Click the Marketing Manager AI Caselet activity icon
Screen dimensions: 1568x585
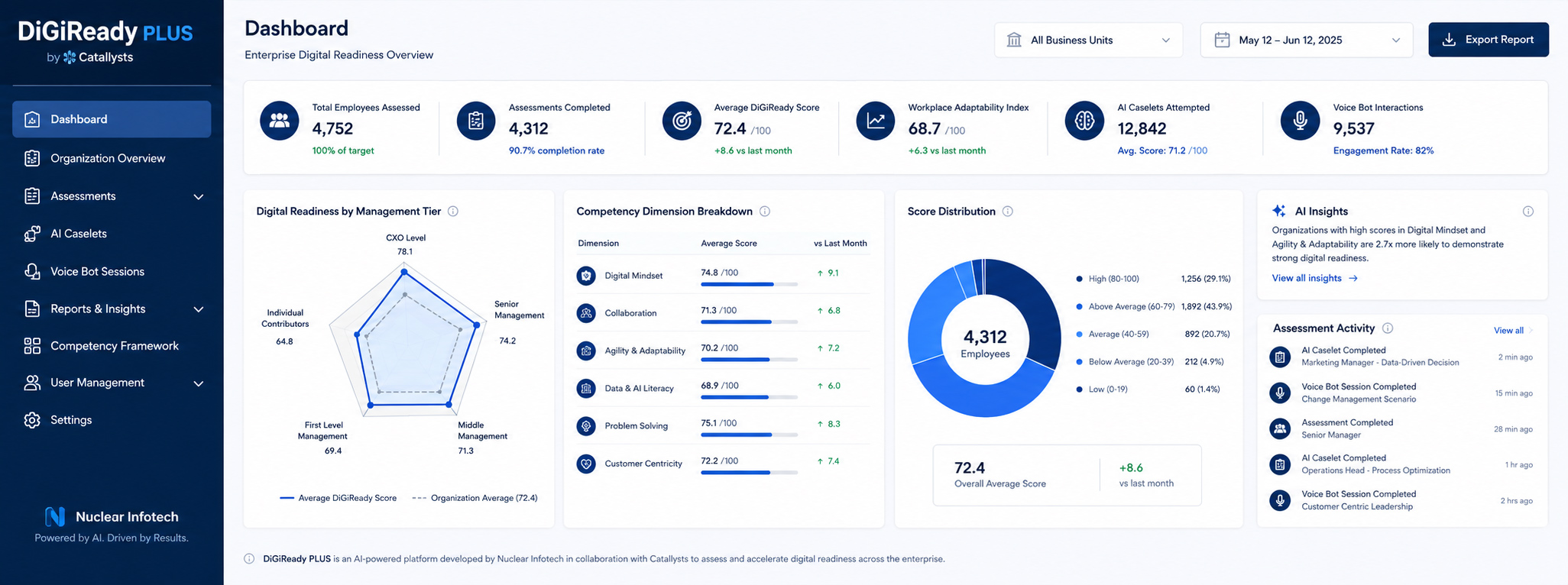point(1280,357)
